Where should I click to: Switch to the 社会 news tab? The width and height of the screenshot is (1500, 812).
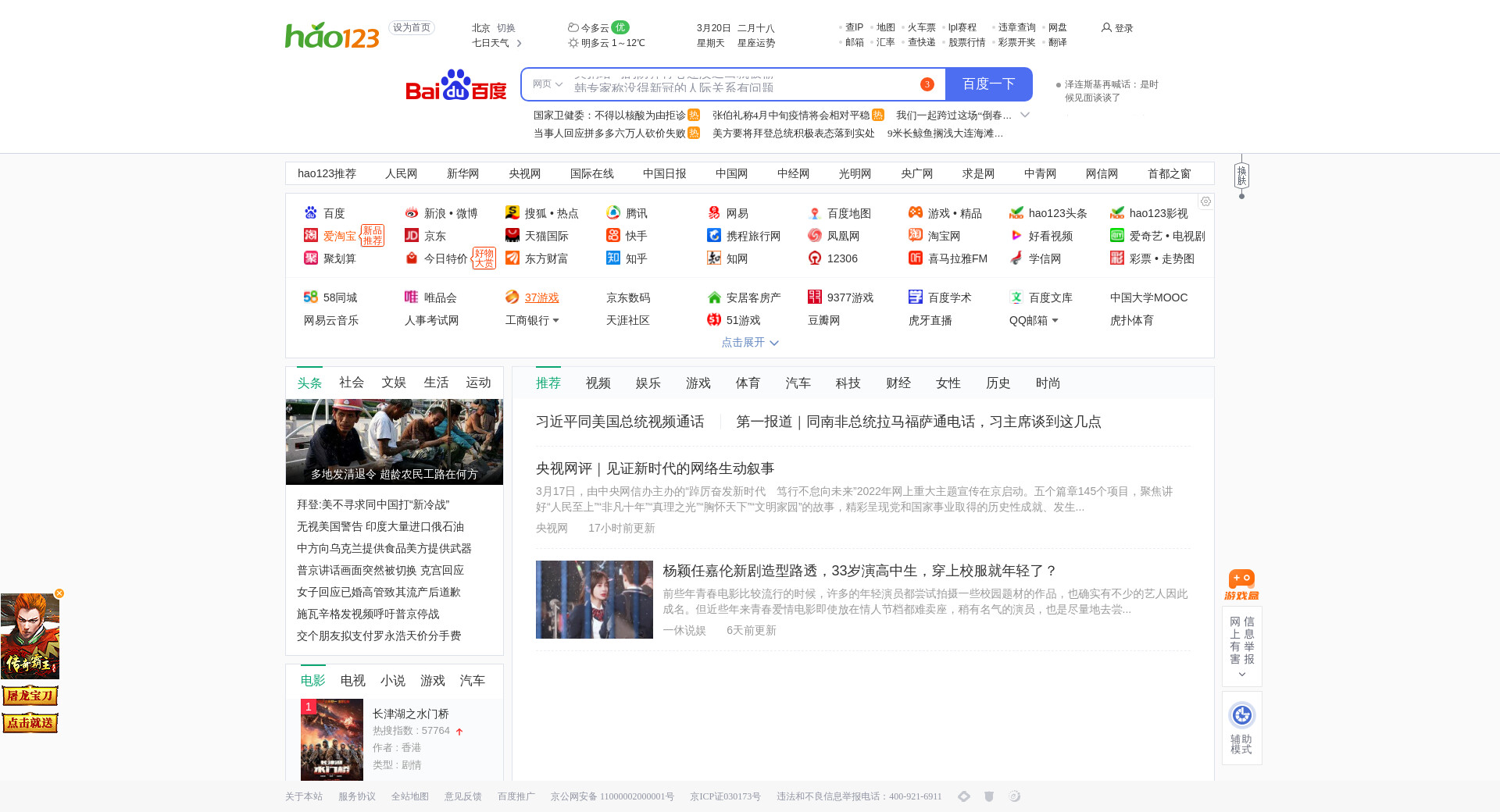click(352, 383)
